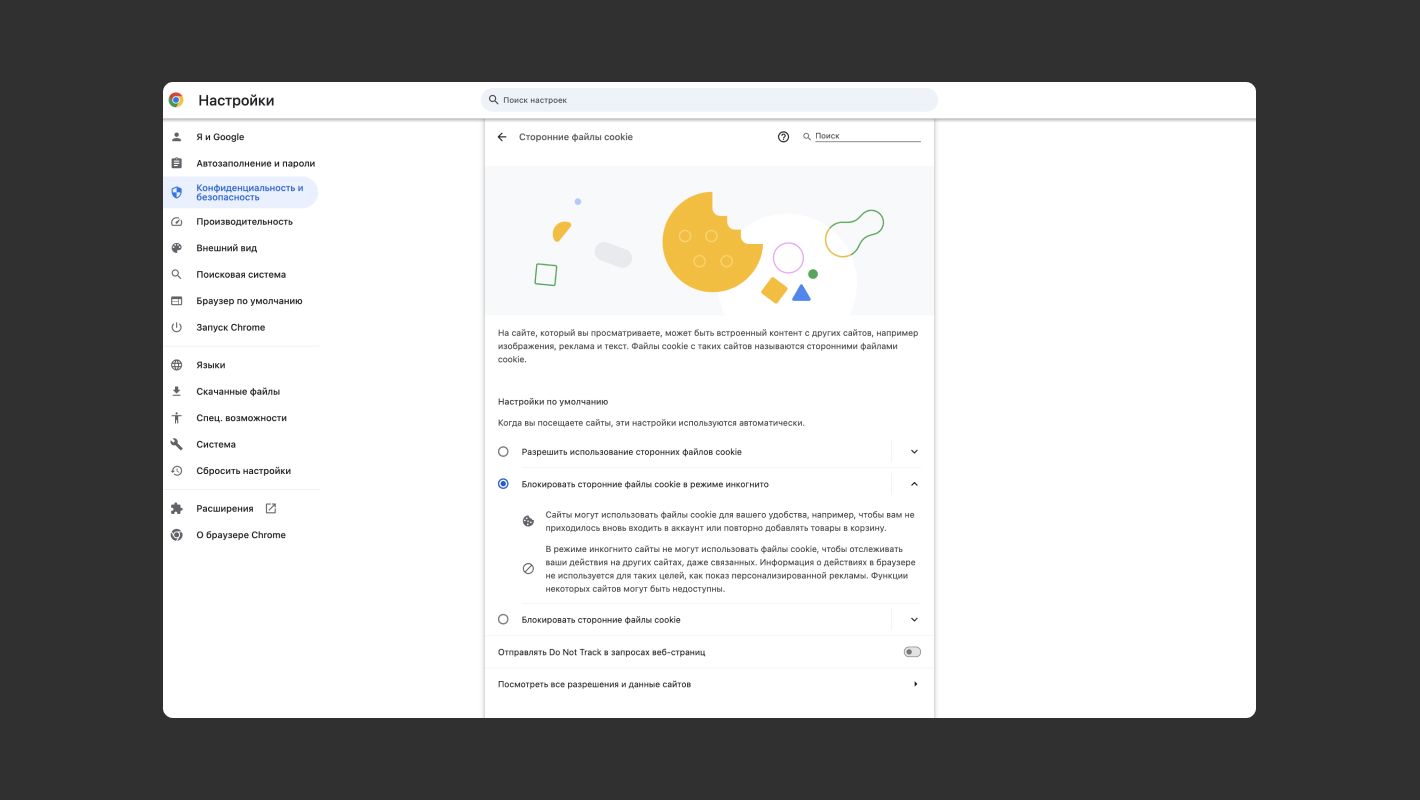This screenshot has height=800, width=1420.
Task: Select the globe icon for Языки
Action: [x=177, y=364]
